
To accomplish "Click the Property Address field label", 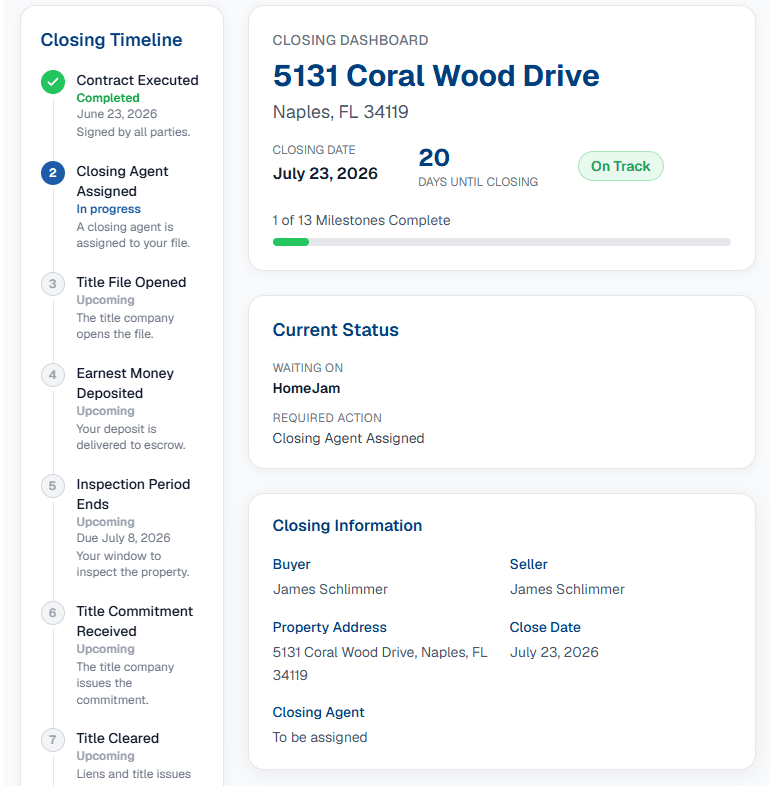I will (x=330, y=627).
